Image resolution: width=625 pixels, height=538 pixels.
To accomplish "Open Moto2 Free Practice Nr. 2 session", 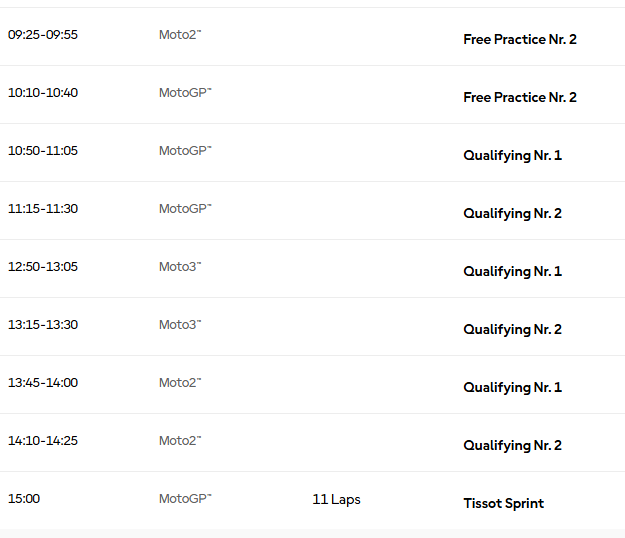I will (x=520, y=39).
